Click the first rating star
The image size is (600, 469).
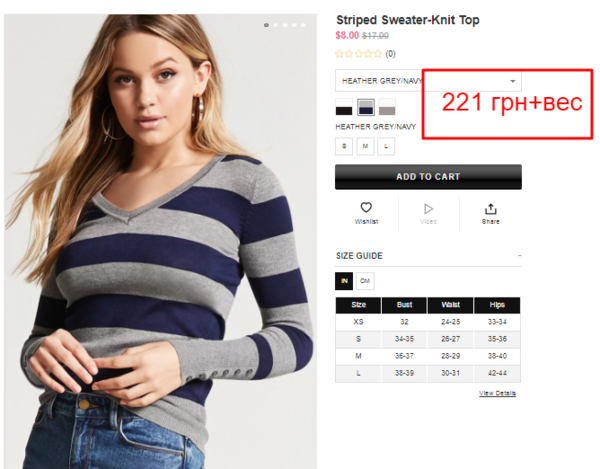[339, 54]
